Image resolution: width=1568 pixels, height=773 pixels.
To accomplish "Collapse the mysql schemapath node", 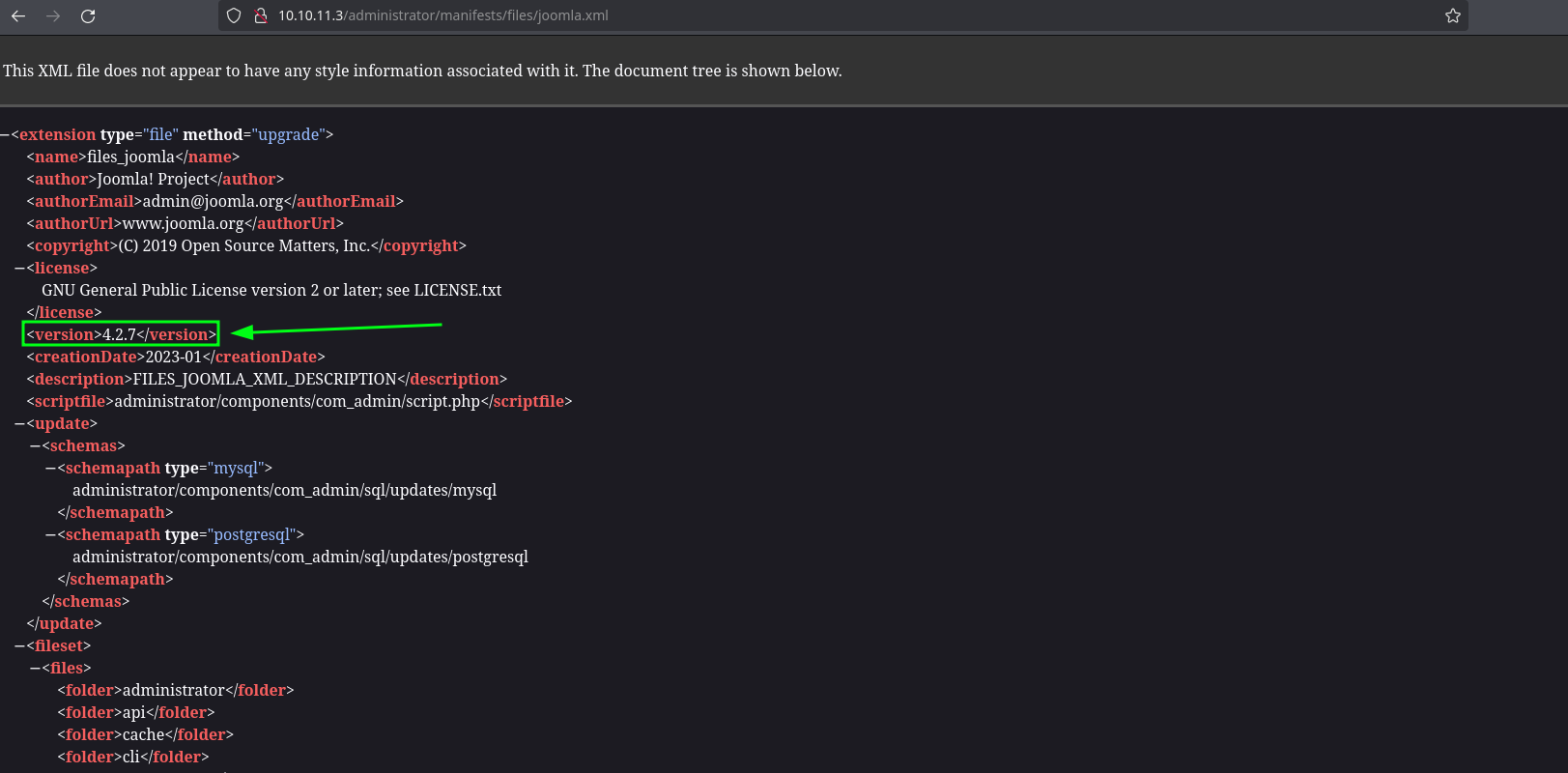I will (x=51, y=468).
